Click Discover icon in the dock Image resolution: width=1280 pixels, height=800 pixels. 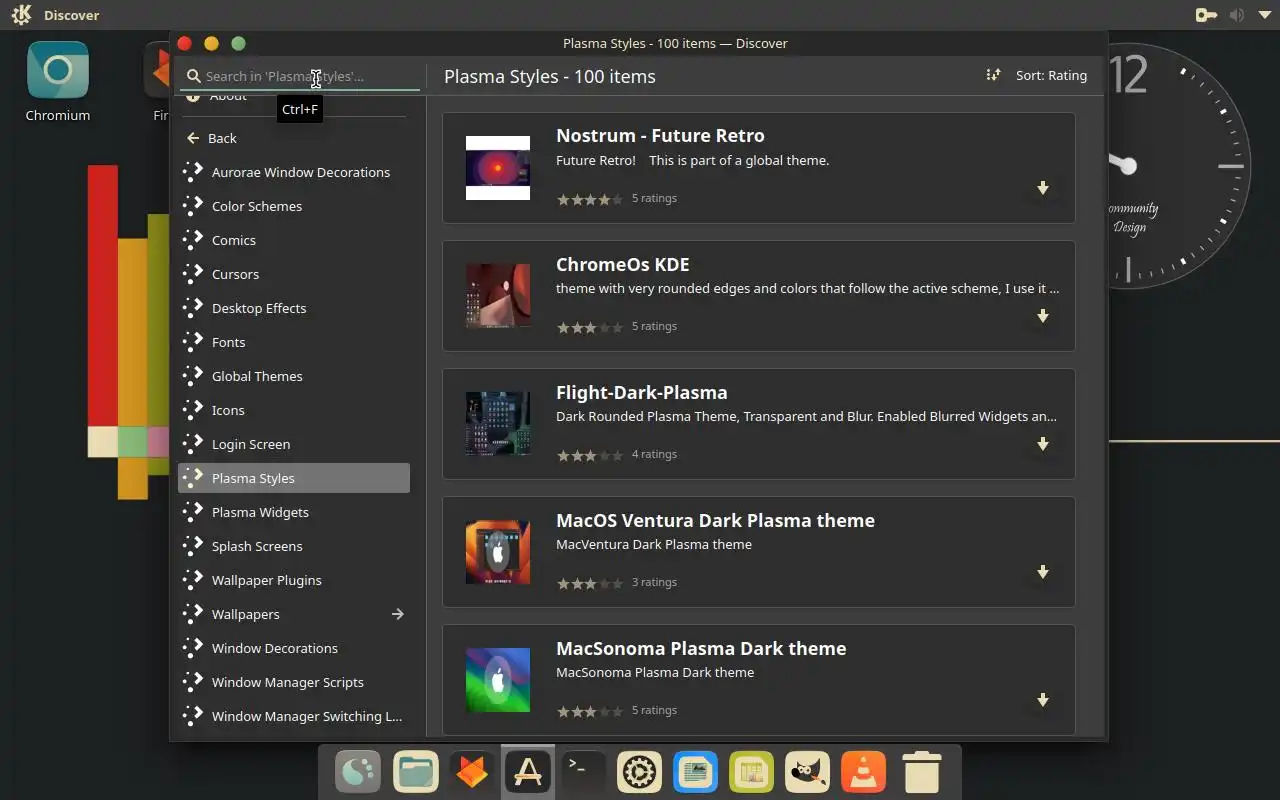pos(528,771)
